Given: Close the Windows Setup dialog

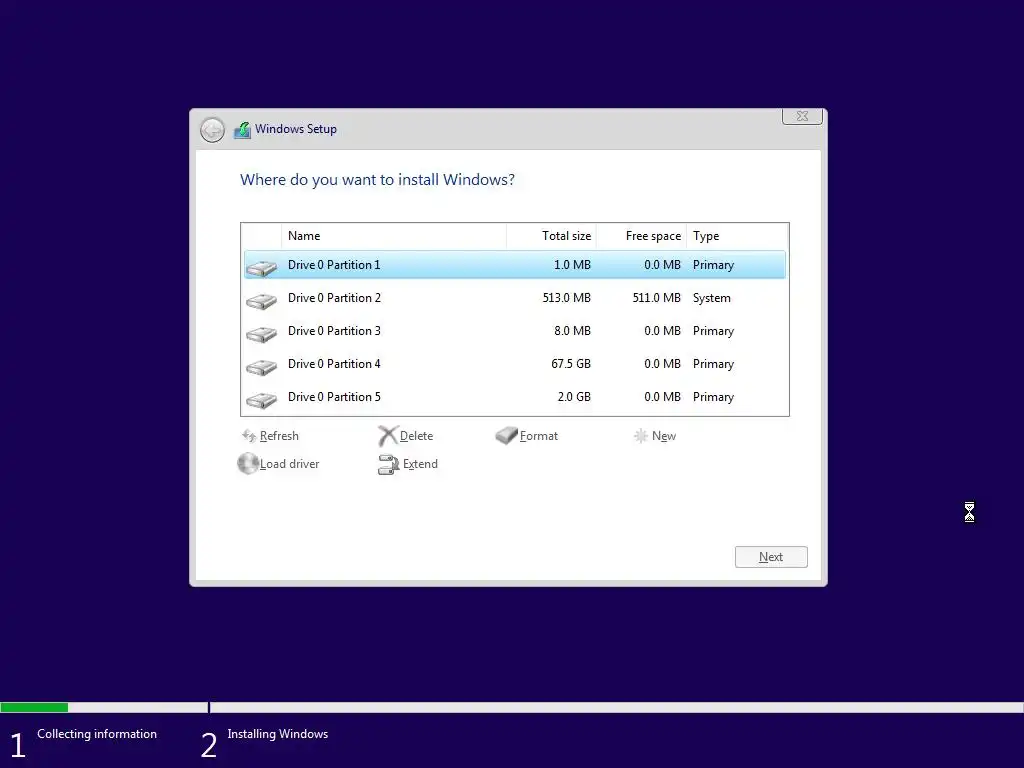Looking at the screenshot, I should click(x=803, y=116).
